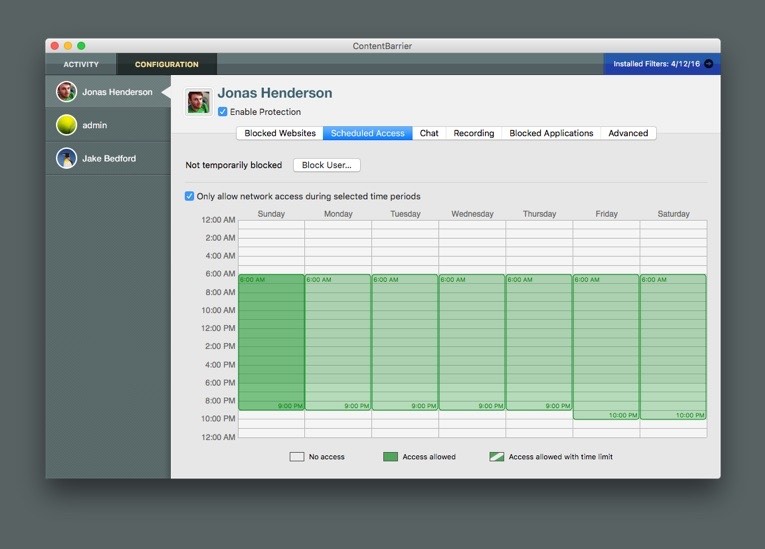
Task: Show the Advanced settings tab
Action: (x=628, y=133)
